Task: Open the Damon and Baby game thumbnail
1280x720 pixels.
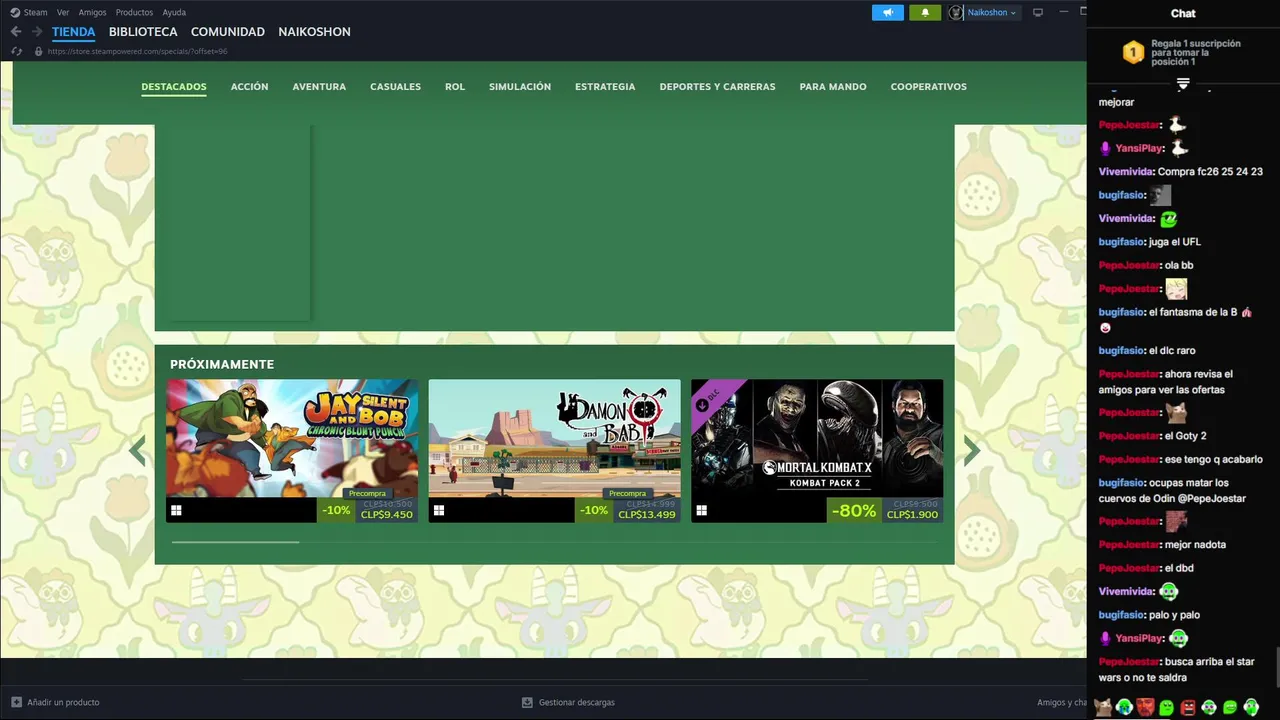Action: click(x=554, y=438)
